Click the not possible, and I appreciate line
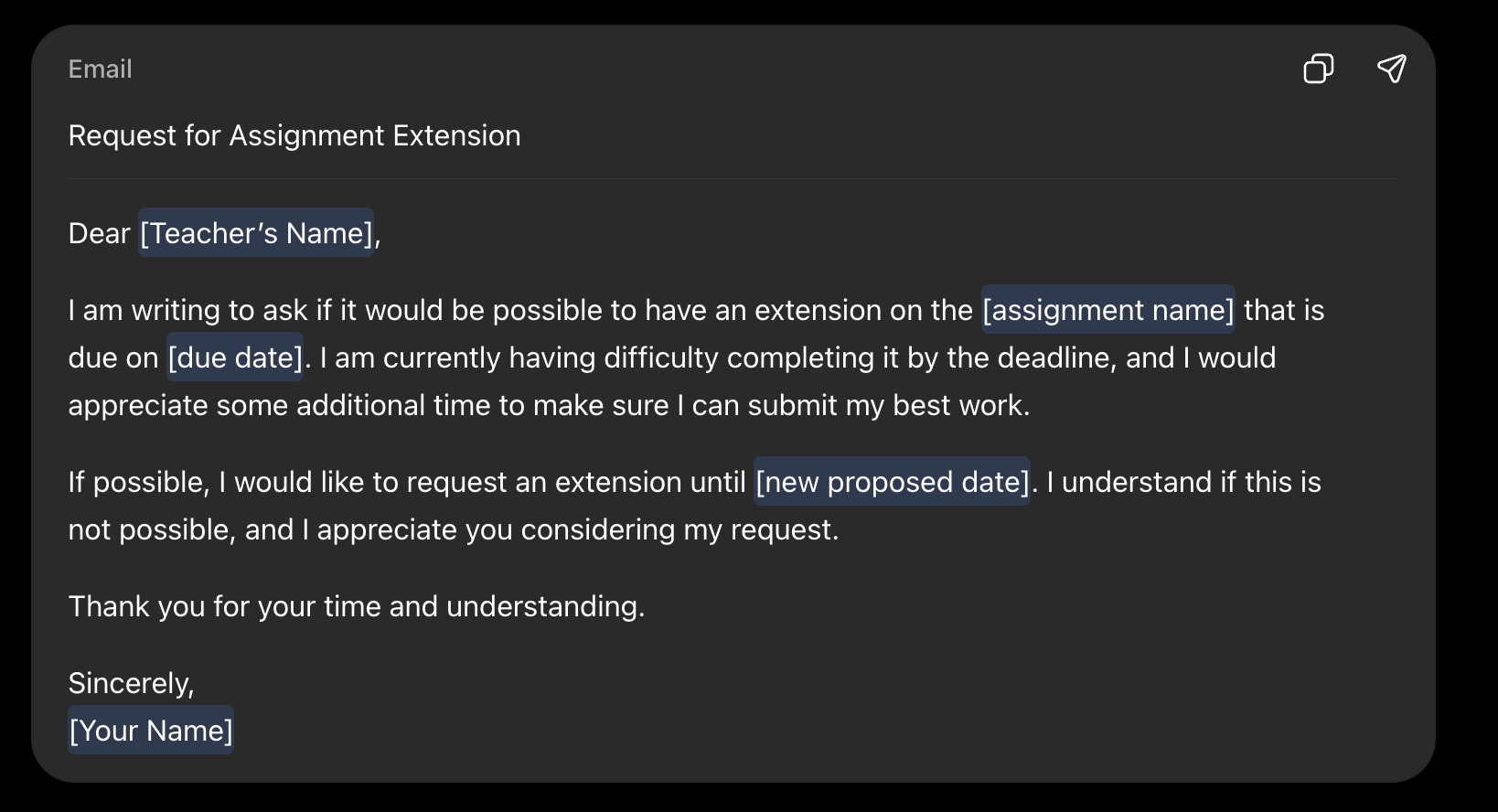The width and height of the screenshot is (1498, 812). [x=454, y=529]
